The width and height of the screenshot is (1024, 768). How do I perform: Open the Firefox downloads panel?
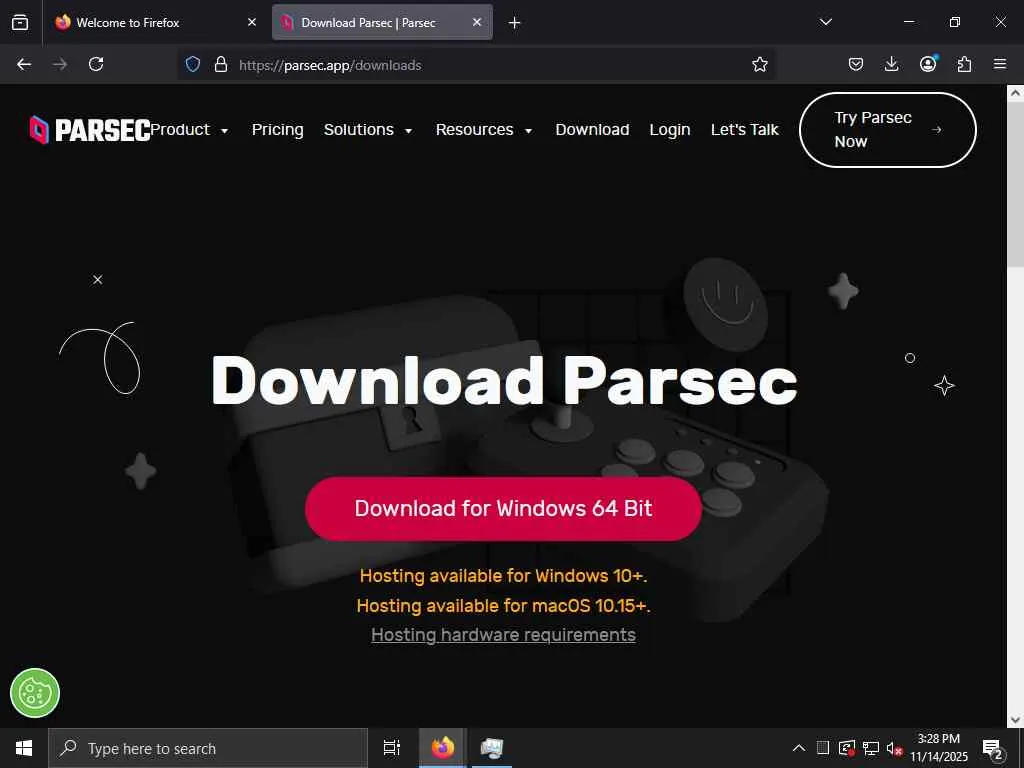point(891,64)
